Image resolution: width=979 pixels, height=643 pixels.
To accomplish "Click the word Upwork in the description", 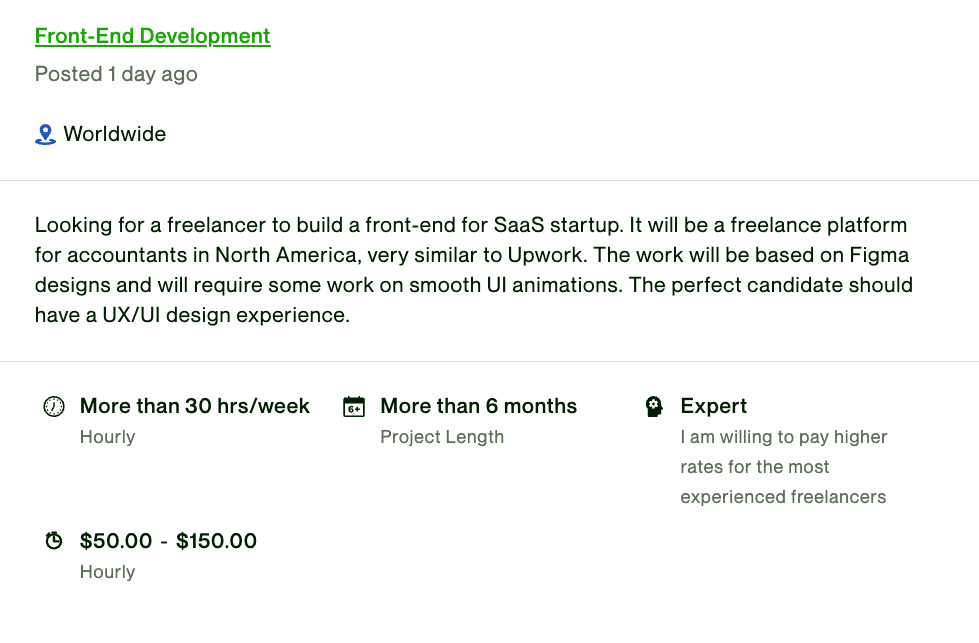I will click(x=547, y=255).
